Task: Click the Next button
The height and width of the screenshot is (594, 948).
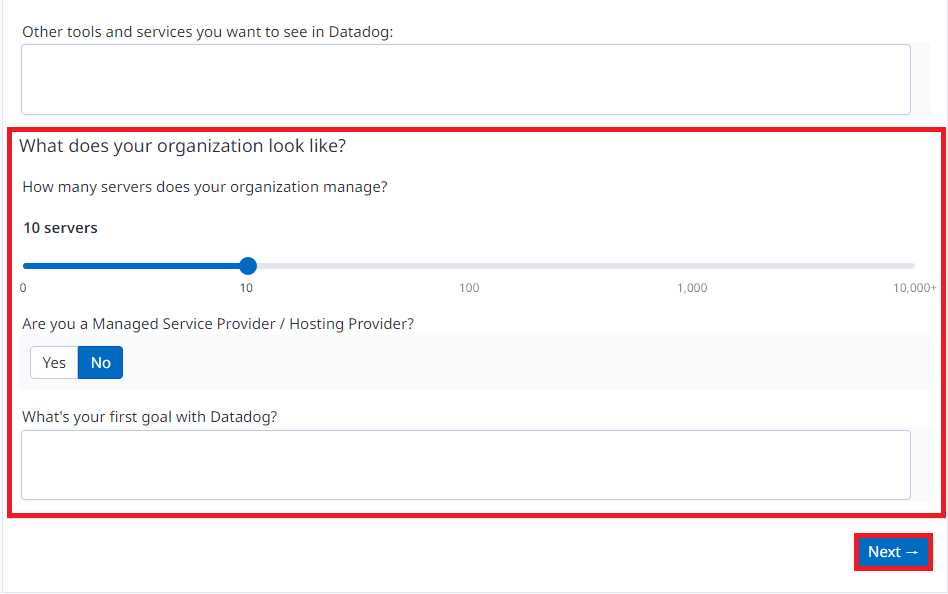Action: (x=893, y=552)
